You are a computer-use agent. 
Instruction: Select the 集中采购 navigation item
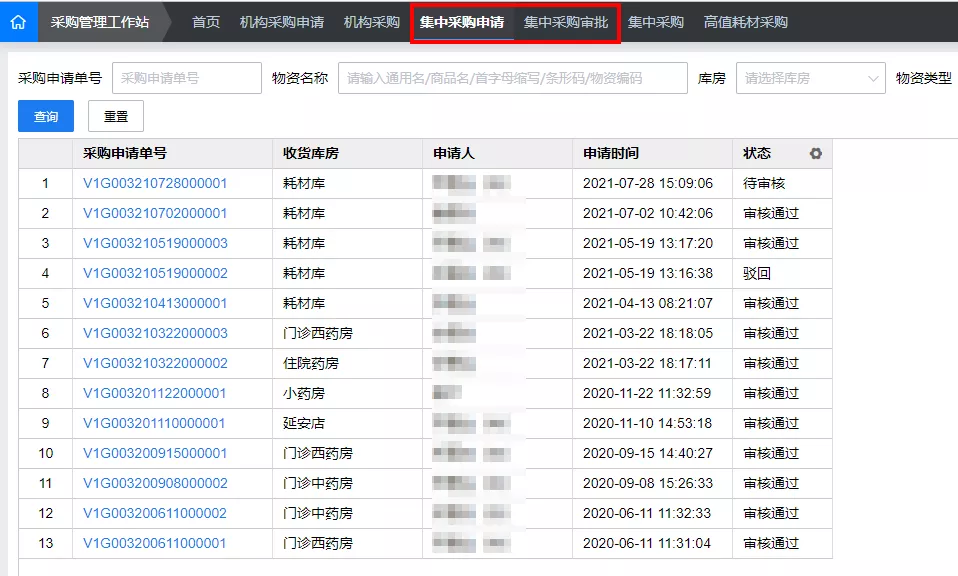(655, 20)
